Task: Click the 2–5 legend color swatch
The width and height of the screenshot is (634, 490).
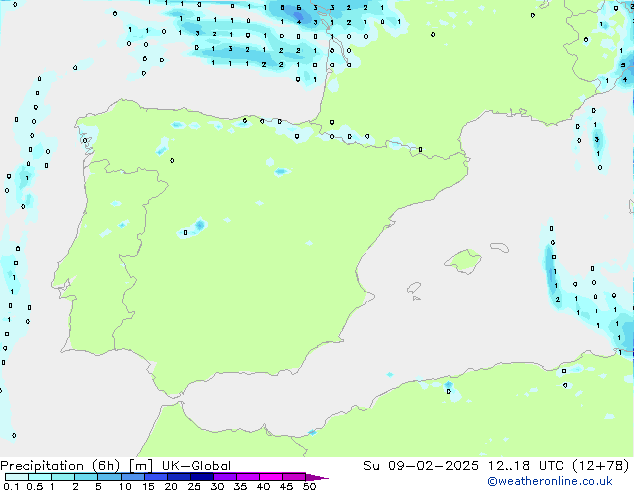Action: (86, 477)
